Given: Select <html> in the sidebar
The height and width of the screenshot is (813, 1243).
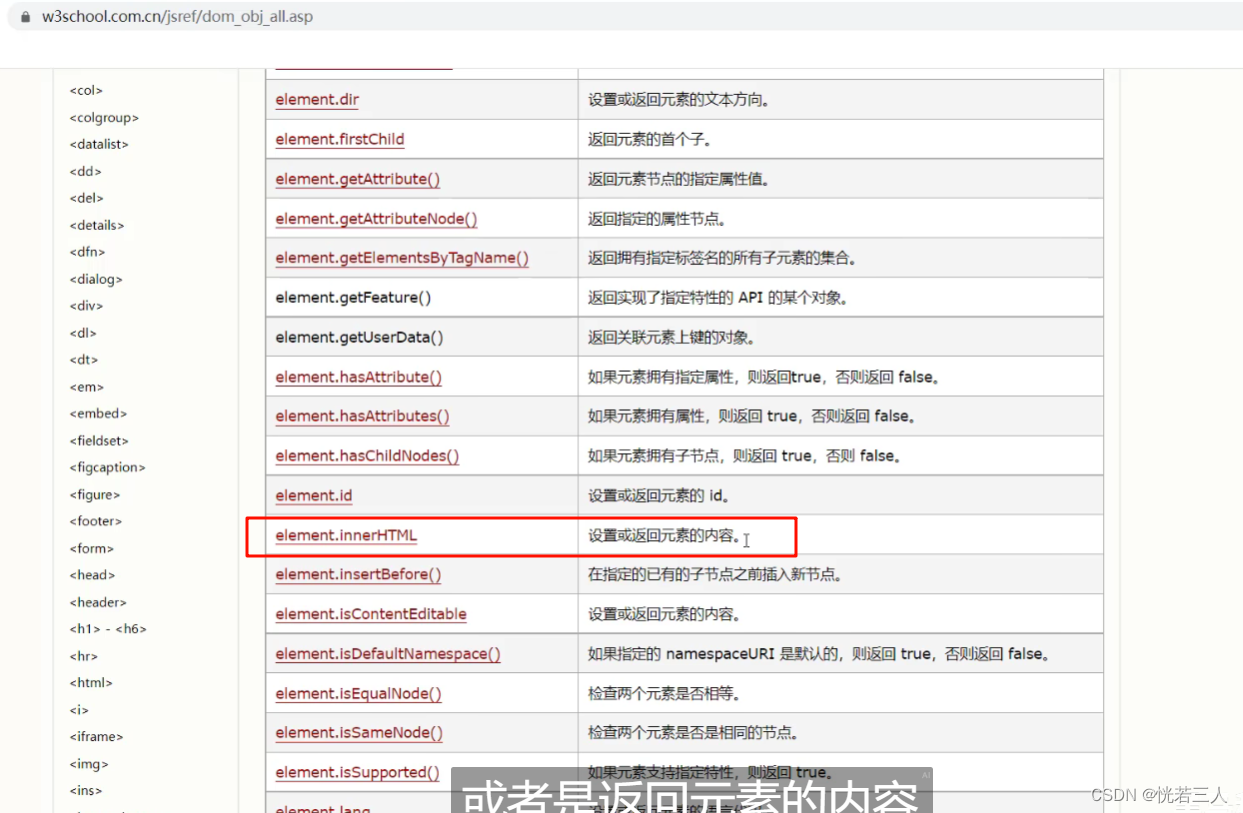Looking at the screenshot, I should (91, 683).
